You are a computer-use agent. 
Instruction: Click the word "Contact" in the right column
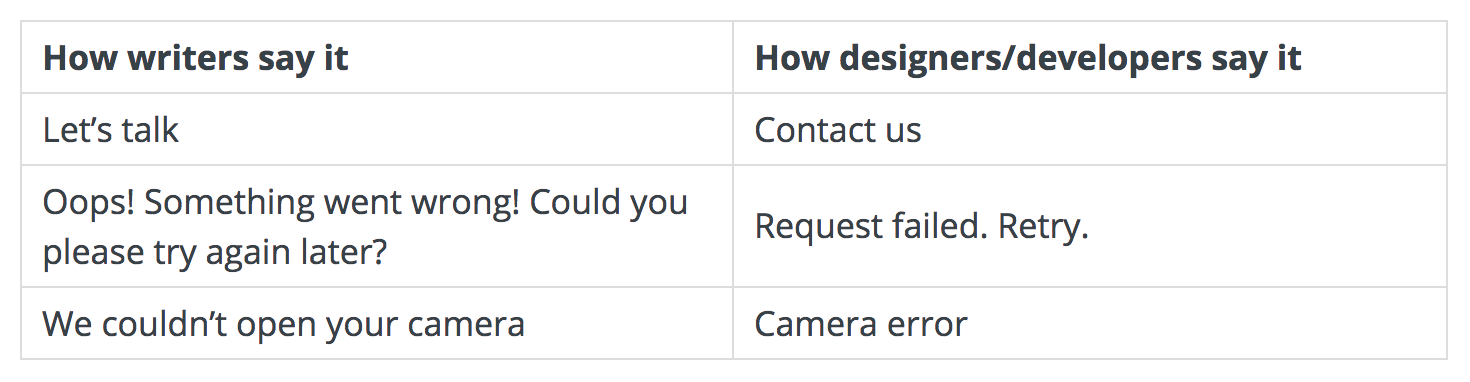pos(811,130)
